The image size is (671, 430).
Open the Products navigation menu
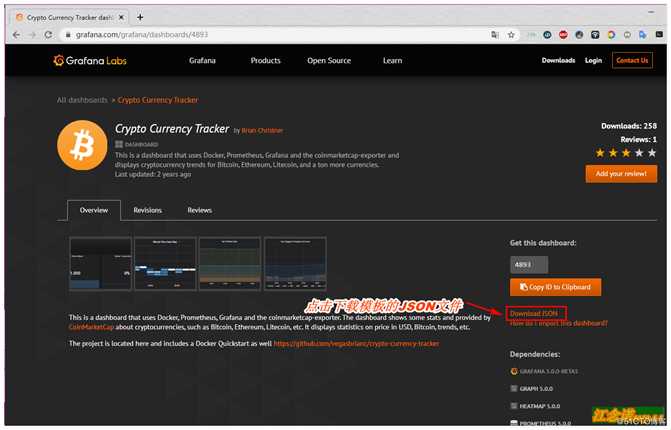coord(265,60)
